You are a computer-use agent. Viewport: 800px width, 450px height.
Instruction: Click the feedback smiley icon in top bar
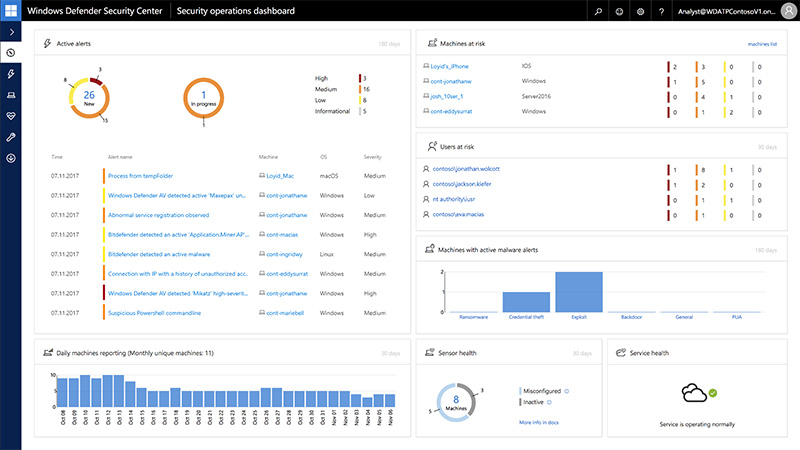[x=619, y=11]
